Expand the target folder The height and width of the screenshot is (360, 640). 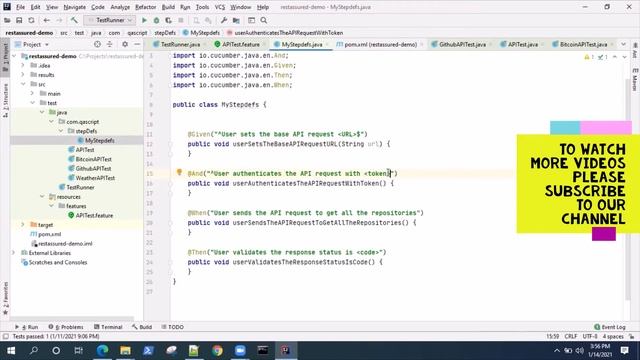23,225
